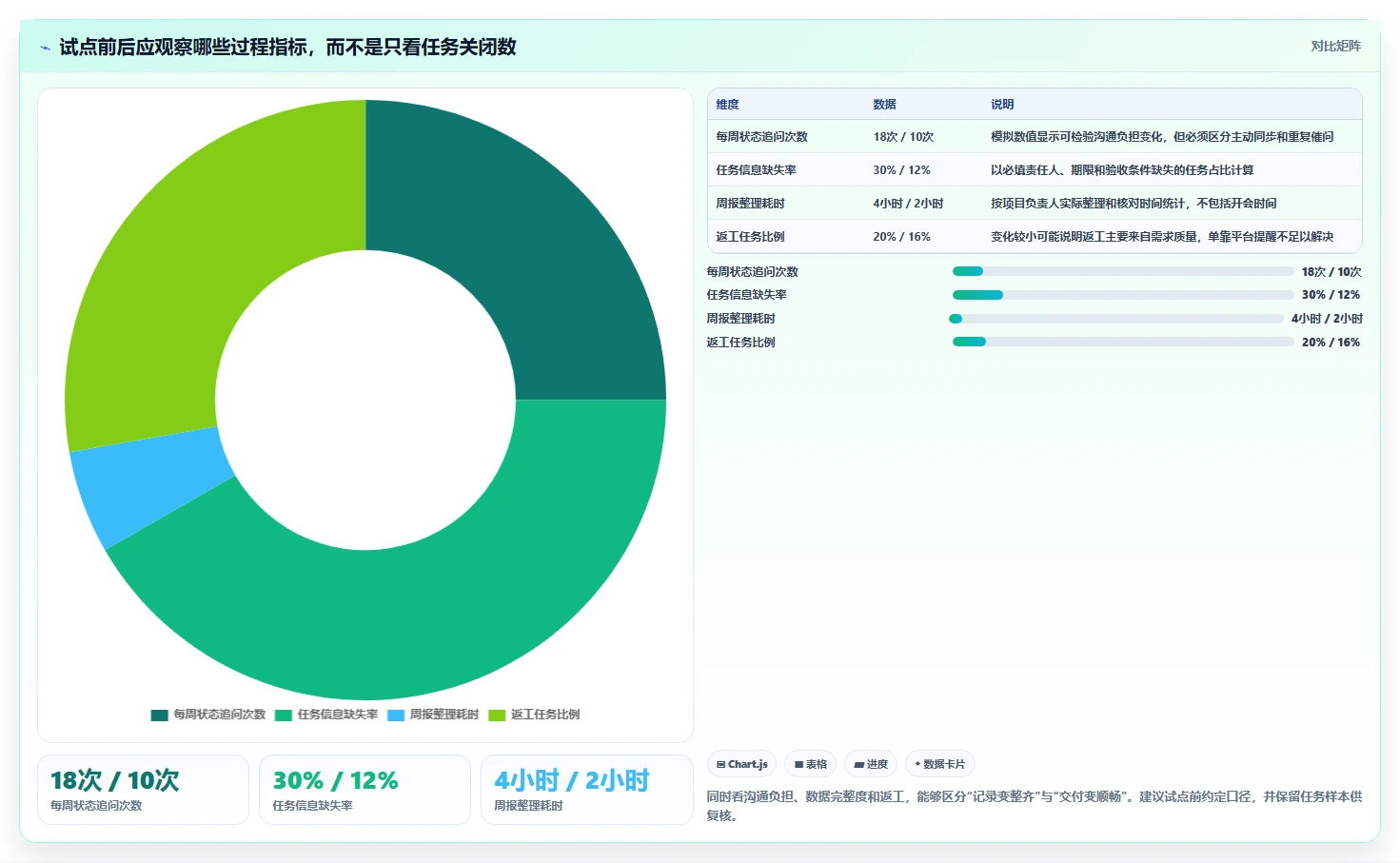Click the 返工任务比例 legend label
Viewport: 1400px width, 863px height.
click(545, 715)
